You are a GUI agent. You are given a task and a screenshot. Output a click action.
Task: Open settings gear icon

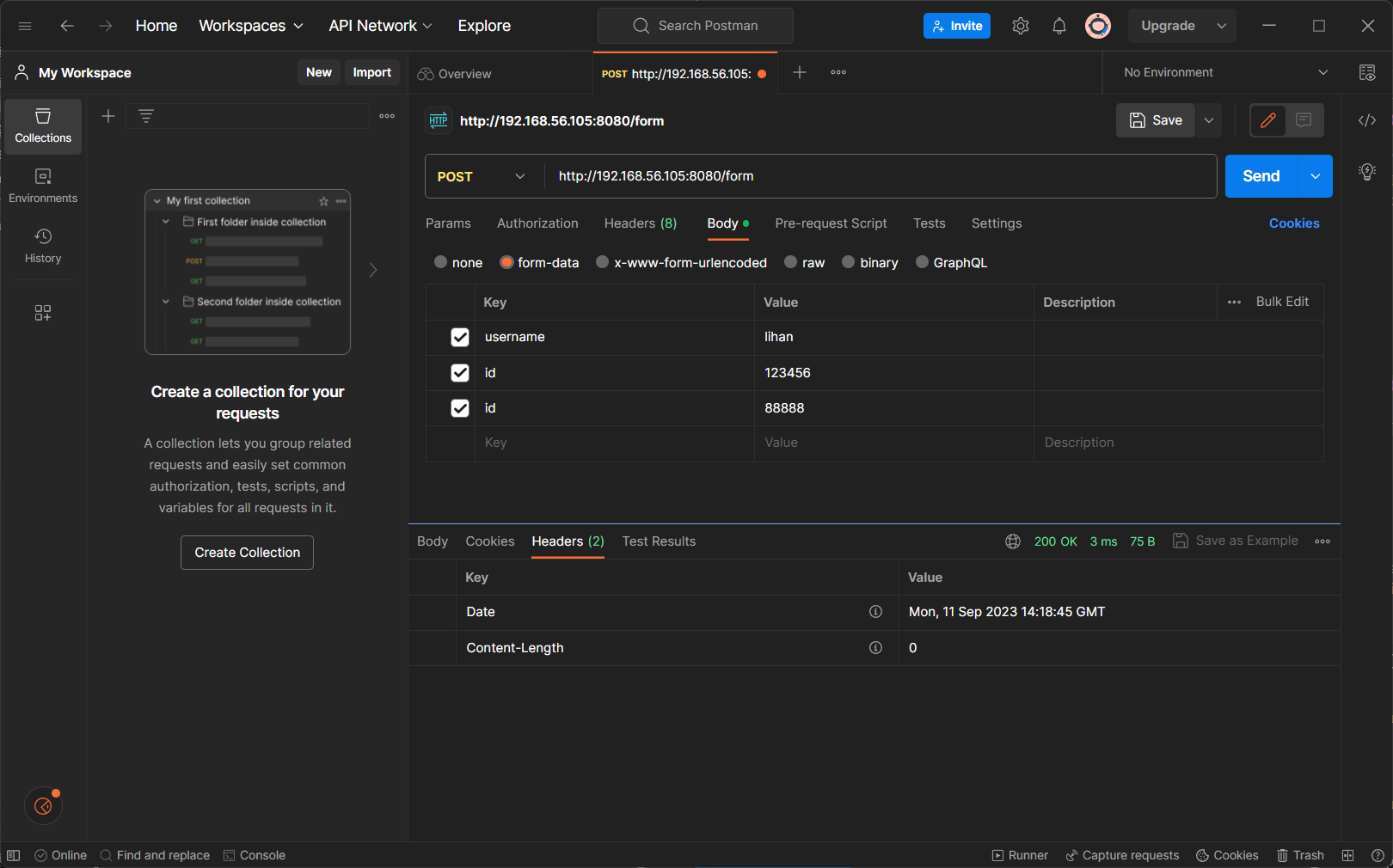click(x=1021, y=26)
